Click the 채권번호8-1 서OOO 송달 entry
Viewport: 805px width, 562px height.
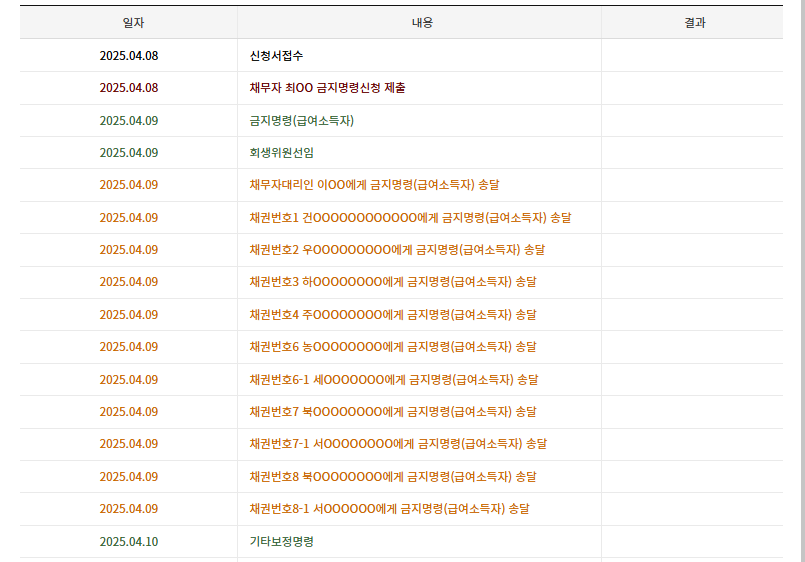(x=389, y=509)
